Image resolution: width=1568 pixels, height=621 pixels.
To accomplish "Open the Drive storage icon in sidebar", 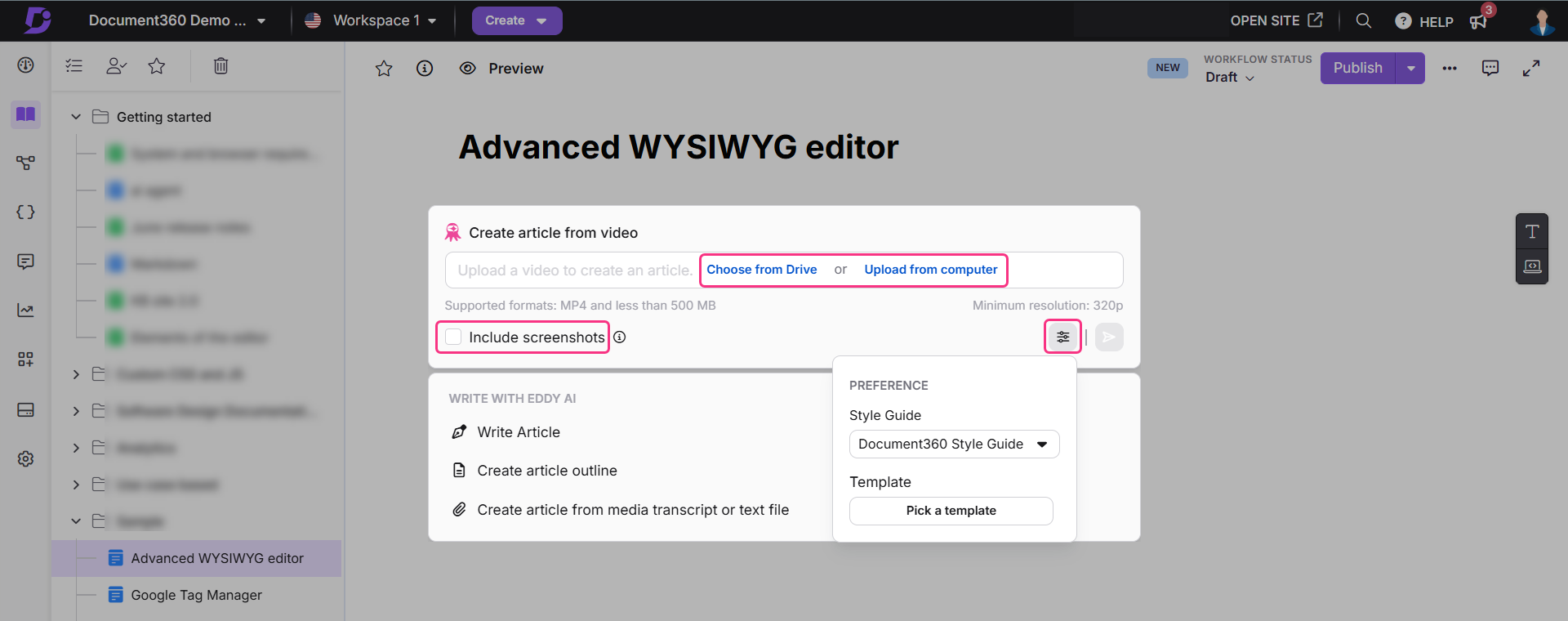I will (x=26, y=409).
